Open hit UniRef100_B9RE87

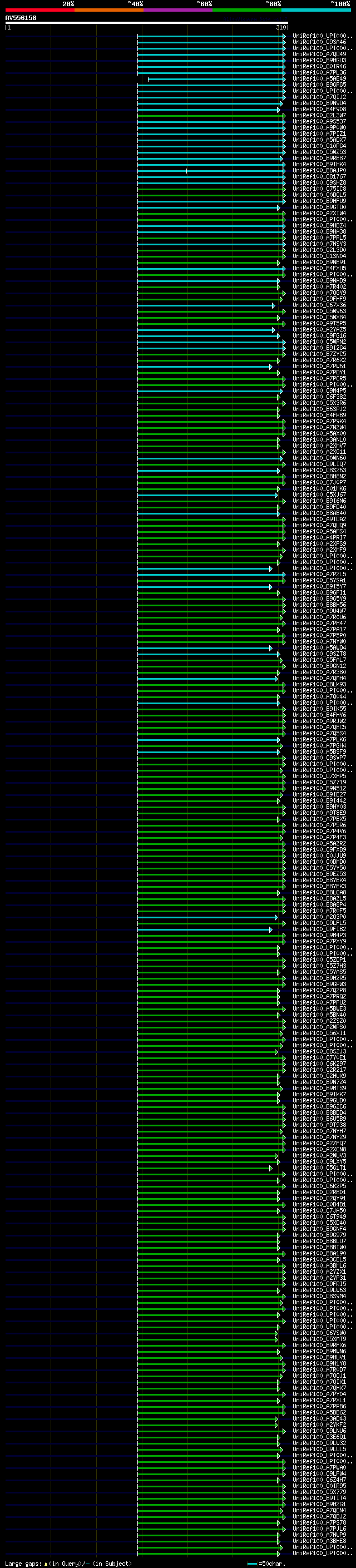pos(319,159)
